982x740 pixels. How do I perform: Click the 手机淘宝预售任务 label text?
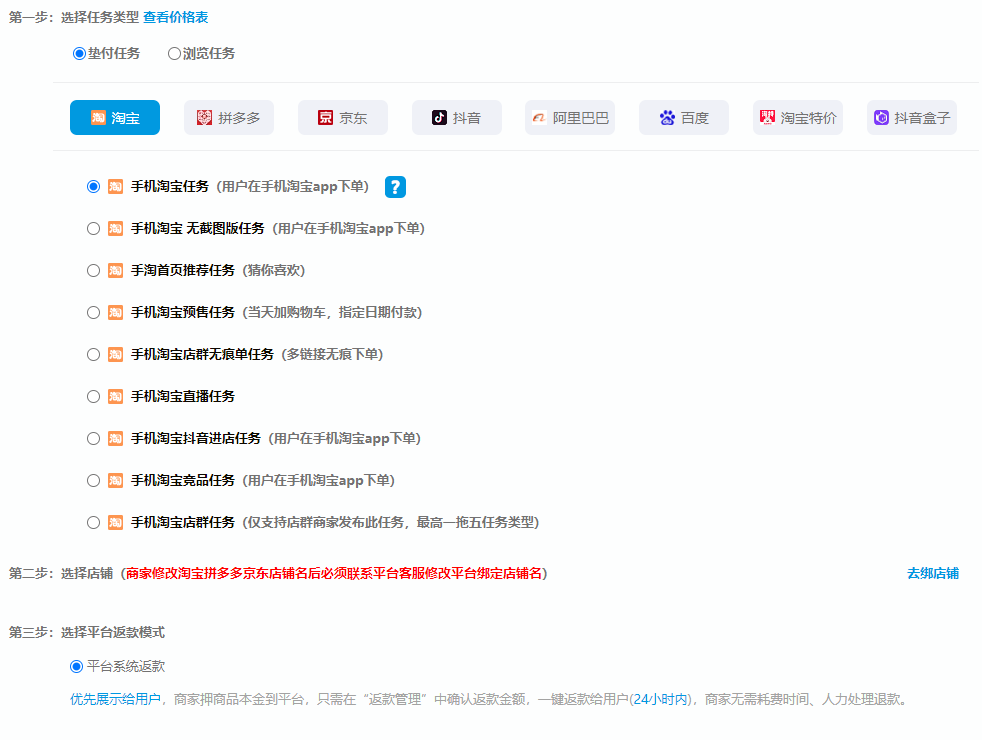pos(183,312)
